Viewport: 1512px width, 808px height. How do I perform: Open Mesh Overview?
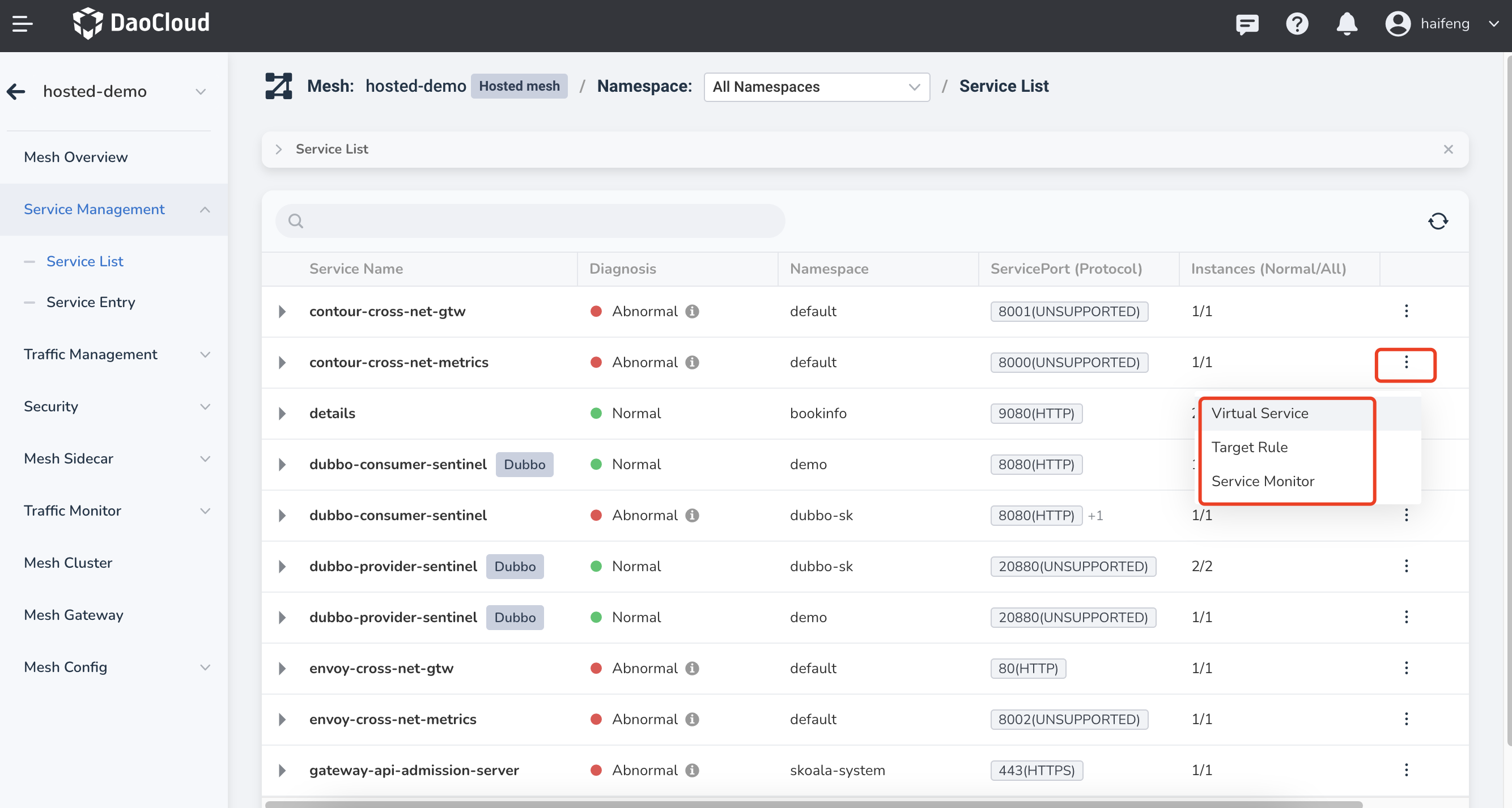(76, 158)
